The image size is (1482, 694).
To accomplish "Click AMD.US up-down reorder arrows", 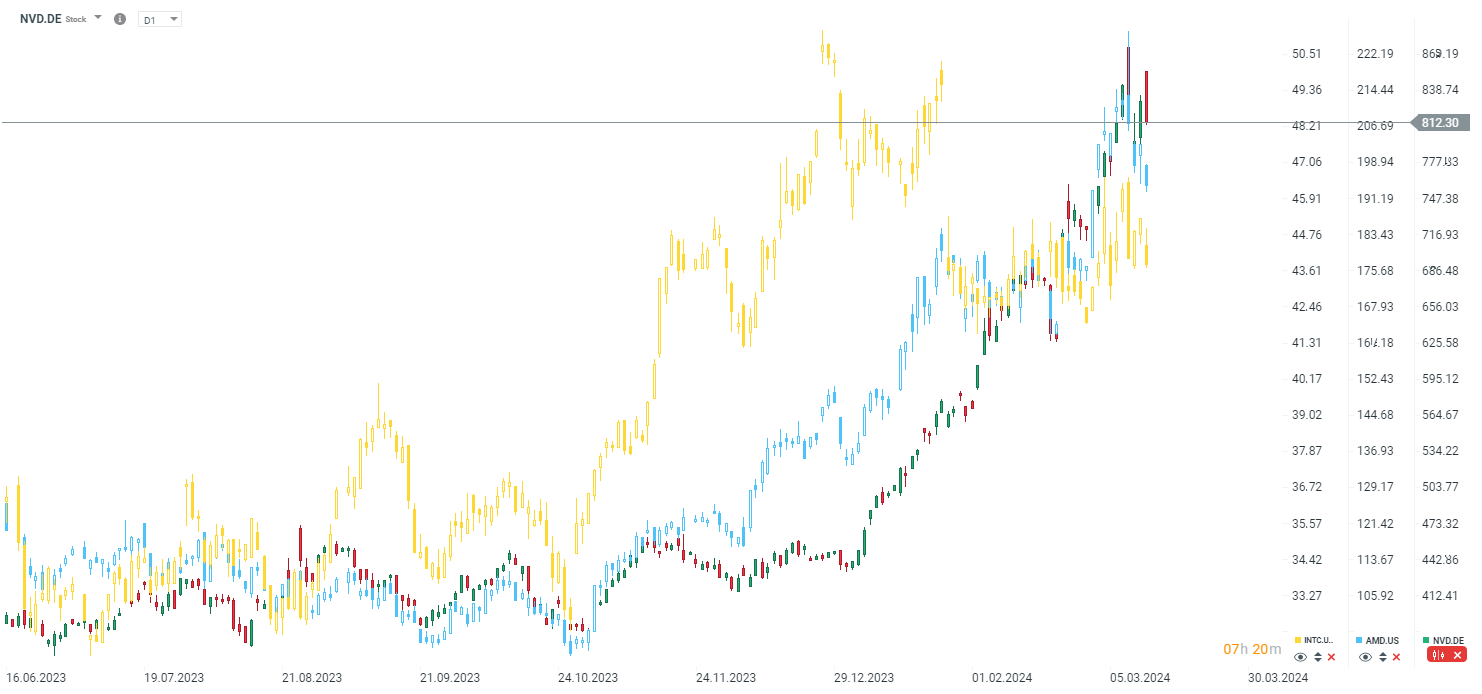I will click(1383, 657).
